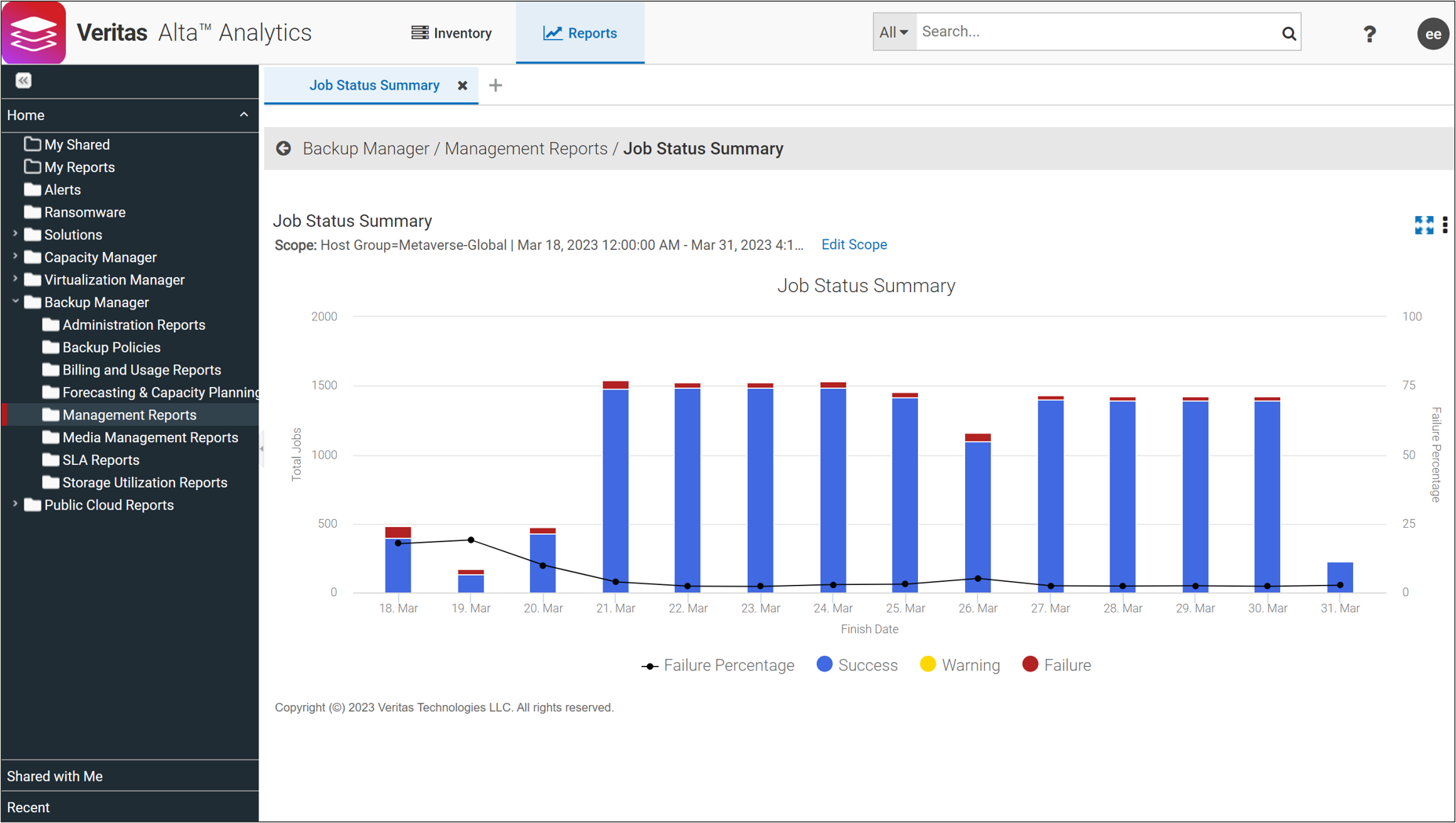Screen dimensions: 1456x823
Task: Expand the Capacity Manager node arrow
Action: [15, 257]
